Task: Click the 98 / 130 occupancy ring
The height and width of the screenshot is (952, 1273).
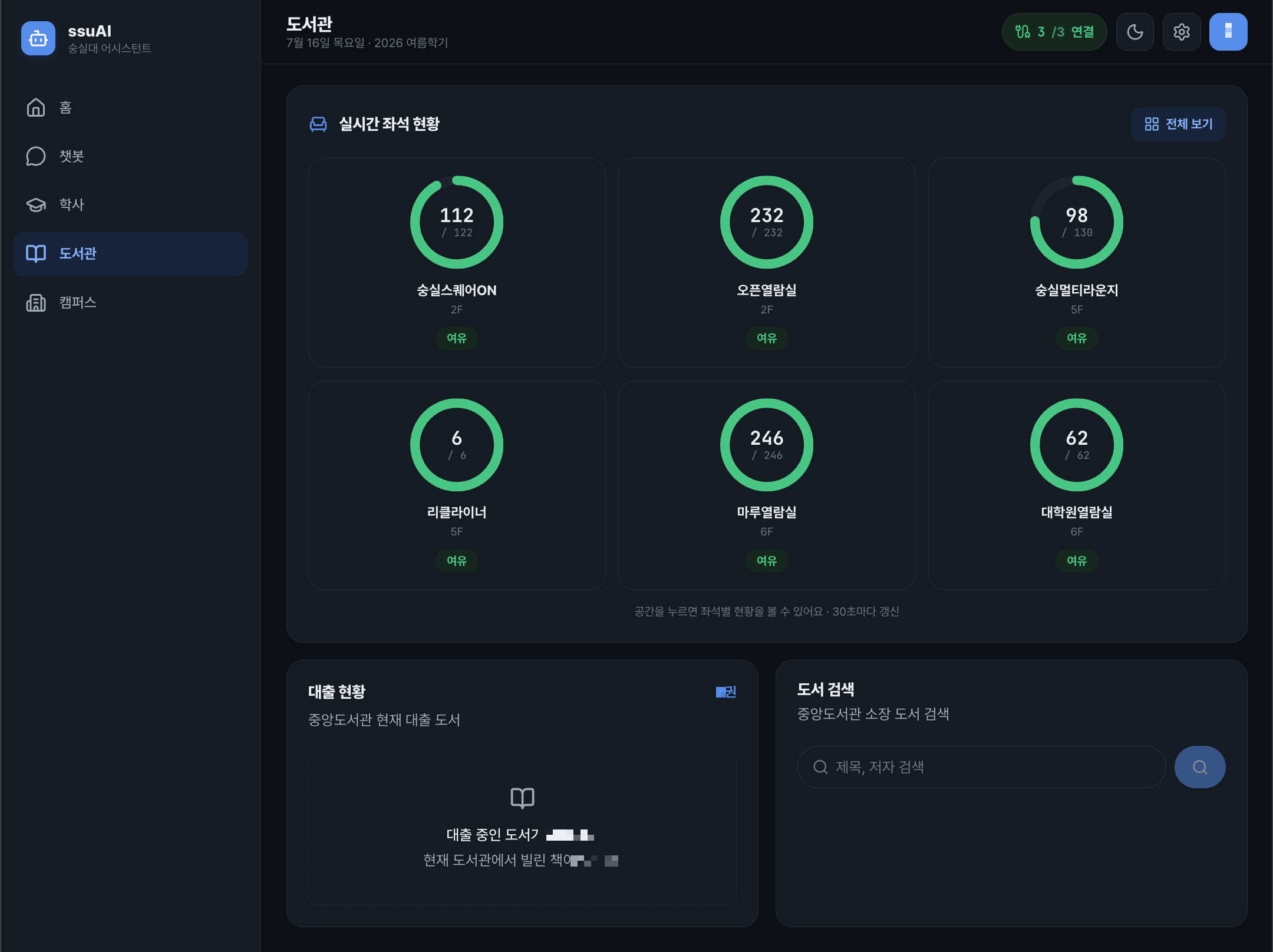Action: tap(1077, 222)
